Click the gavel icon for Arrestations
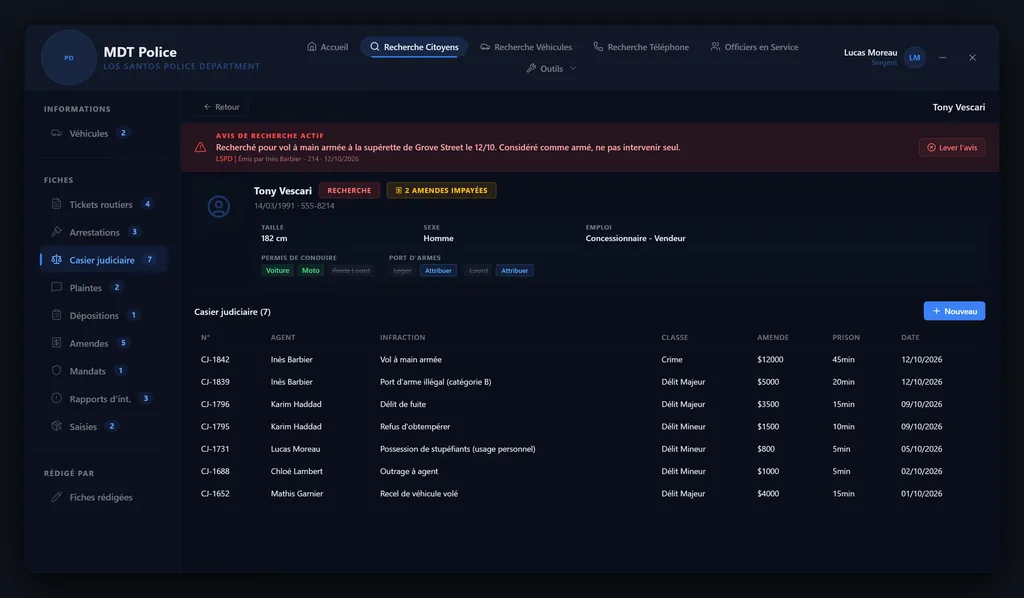The width and height of the screenshot is (1024, 598). pyautogui.click(x=57, y=232)
